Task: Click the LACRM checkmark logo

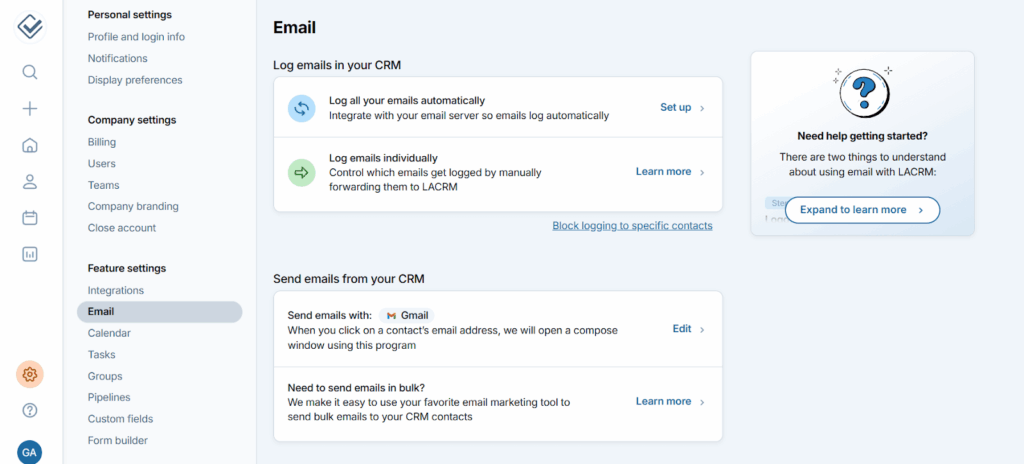Action: coord(30,26)
